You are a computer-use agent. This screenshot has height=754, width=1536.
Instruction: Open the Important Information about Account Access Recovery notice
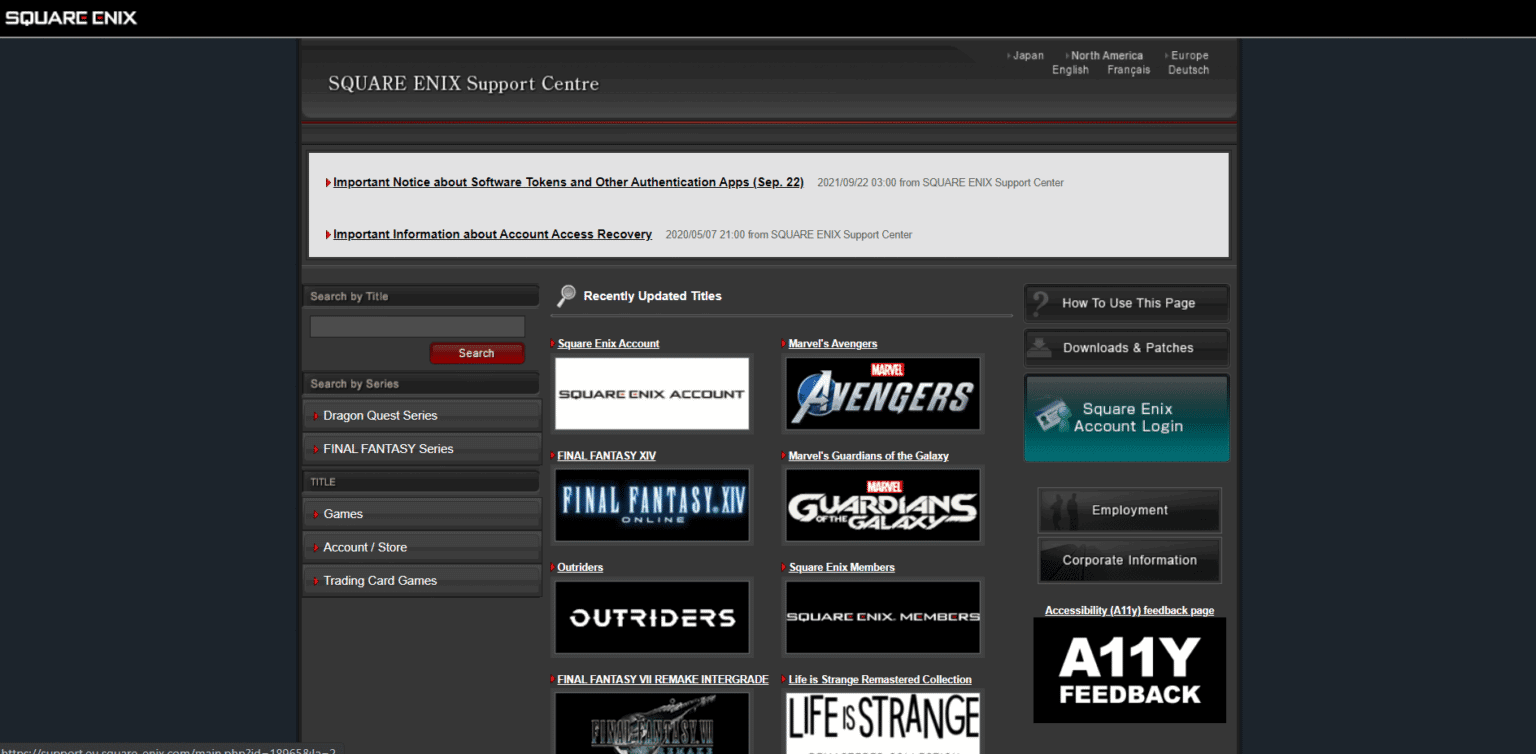tap(492, 234)
